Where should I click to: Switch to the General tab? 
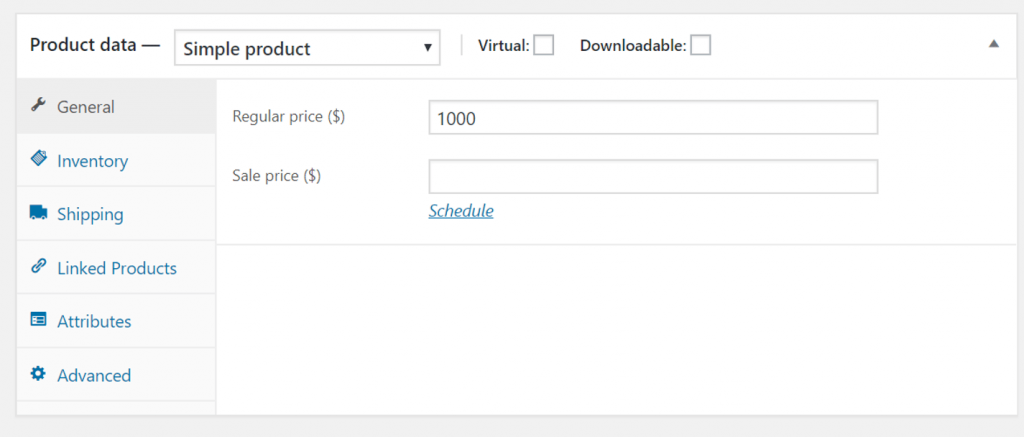point(86,107)
